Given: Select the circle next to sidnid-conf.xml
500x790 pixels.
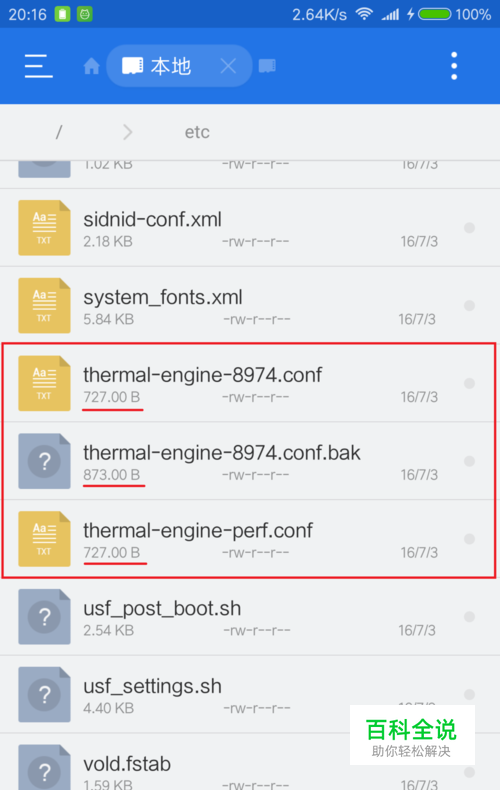Looking at the screenshot, I should pyautogui.click(x=469, y=228).
